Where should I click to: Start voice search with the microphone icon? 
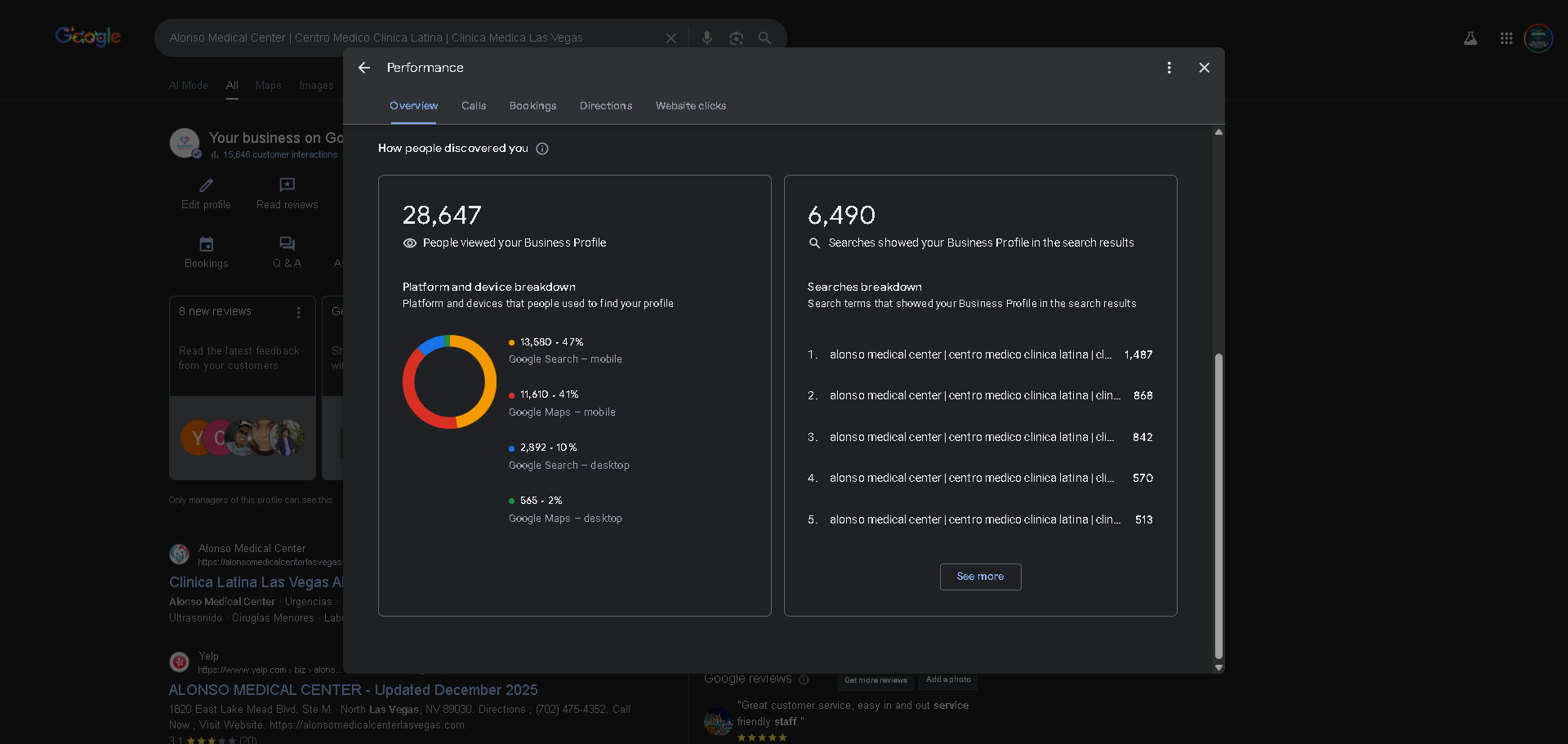pos(706,38)
